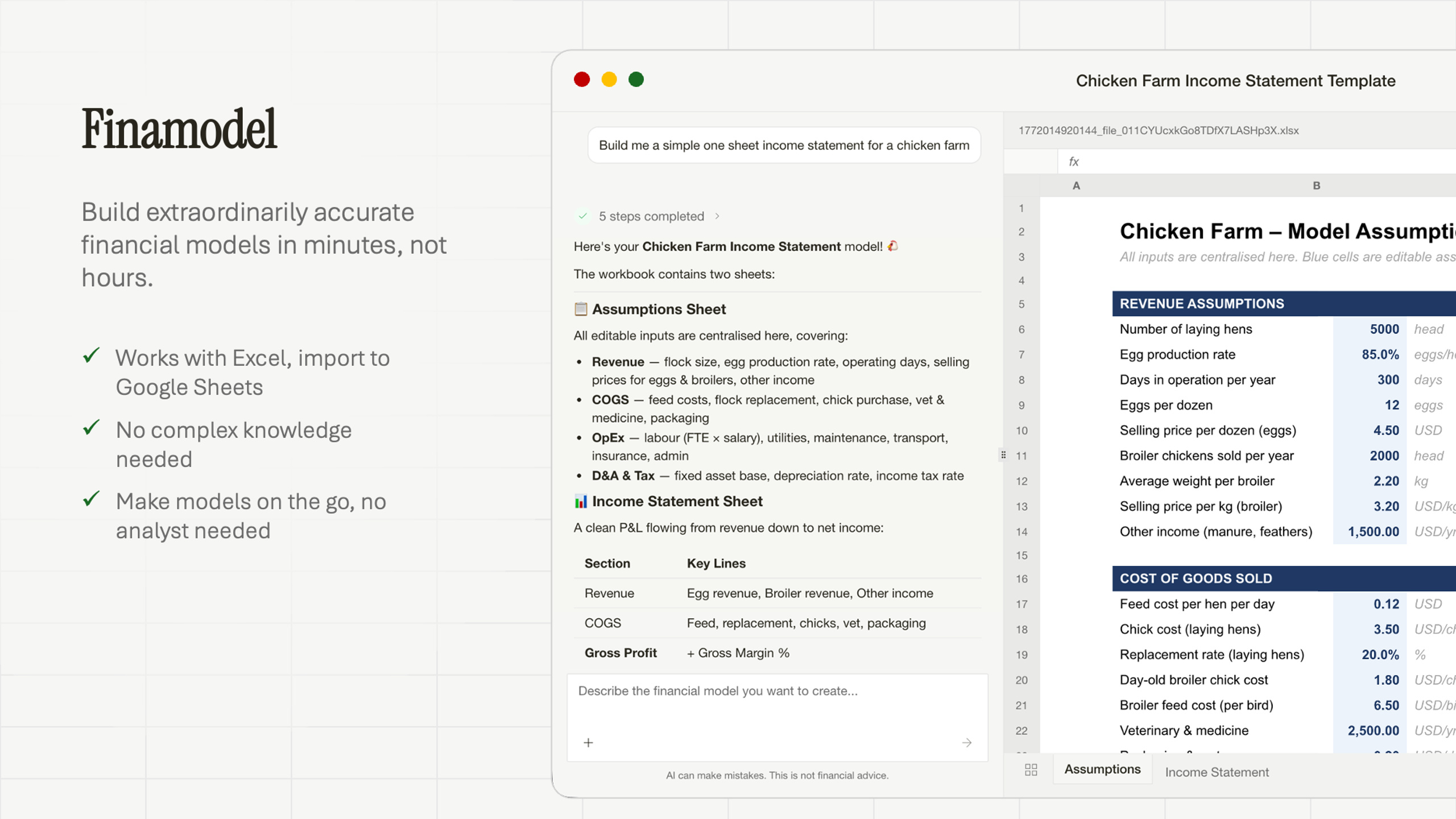1456x819 pixels.
Task: Click the clipboard icon beside Assumptions Sheet heading
Action: tap(580, 309)
